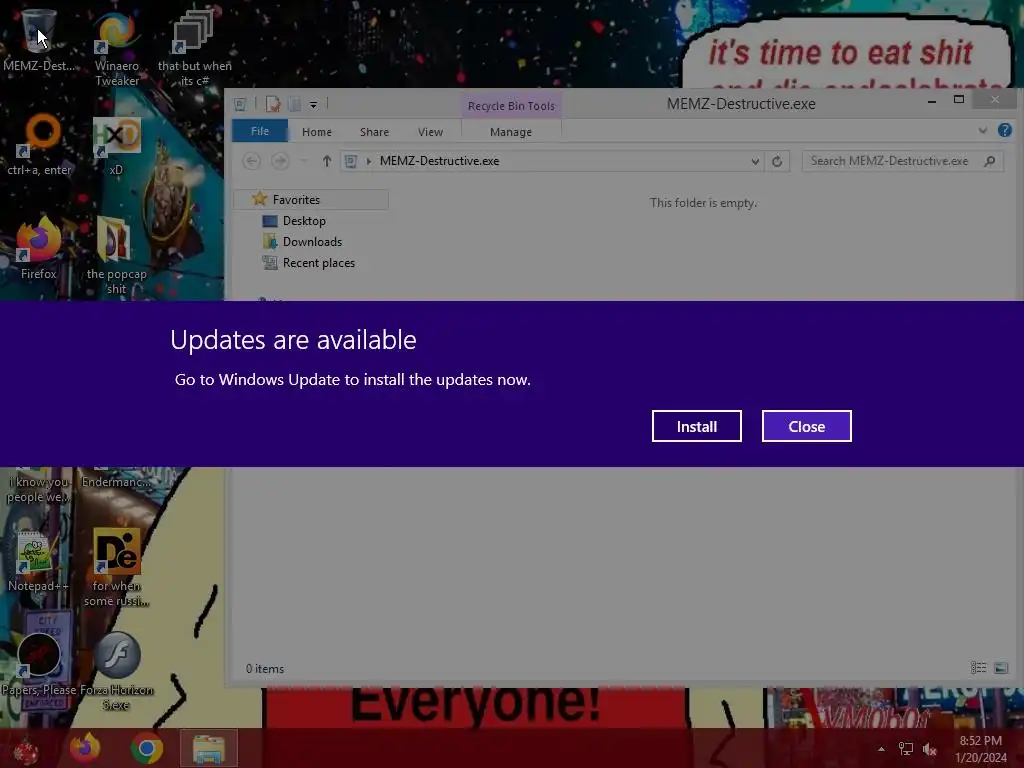The width and height of the screenshot is (1024, 768).
Task: Open Explorer help question mark icon
Action: [1004, 130]
